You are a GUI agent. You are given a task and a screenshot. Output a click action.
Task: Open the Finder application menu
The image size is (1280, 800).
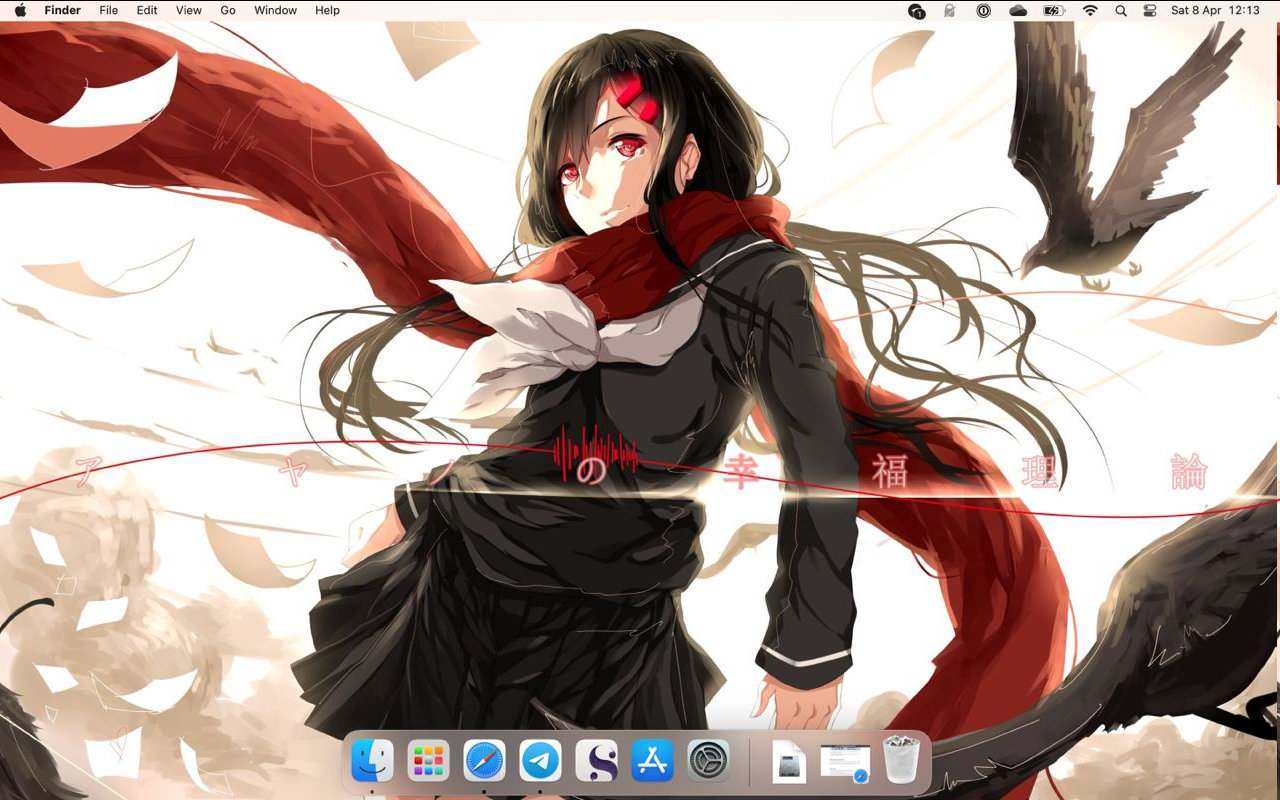click(x=63, y=10)
